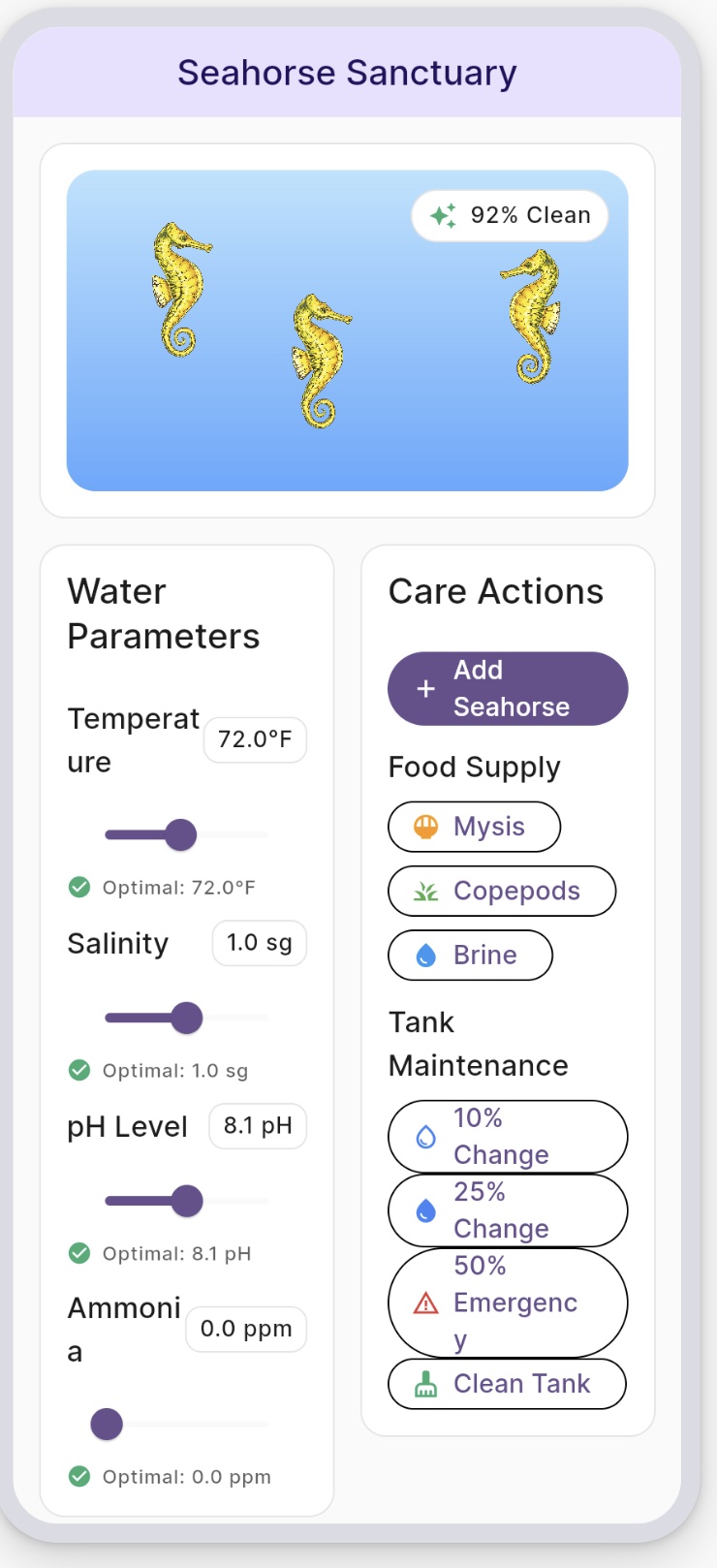Click the Salinity slider handle

click(186, 1018)
